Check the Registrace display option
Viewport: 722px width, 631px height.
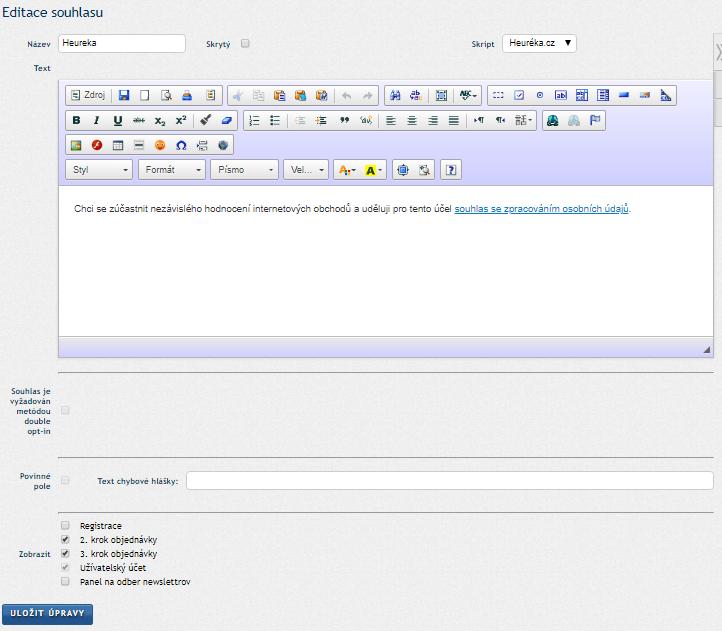66,525
